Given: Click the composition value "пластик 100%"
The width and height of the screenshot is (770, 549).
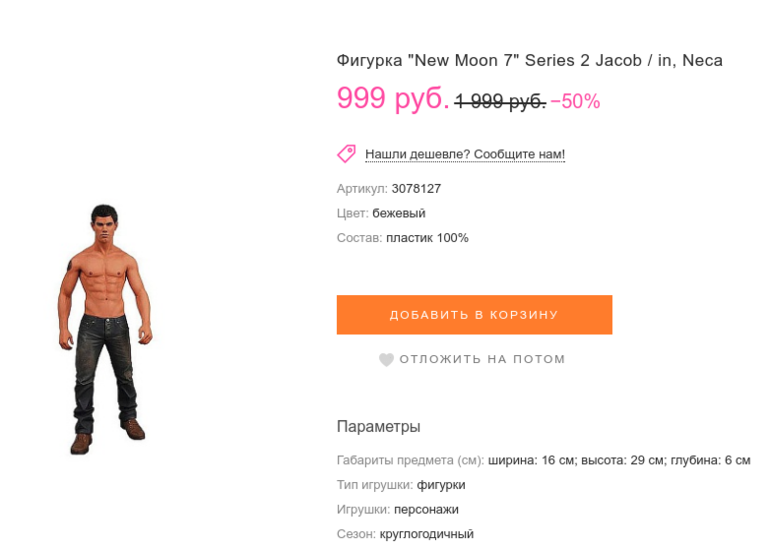Looking at the screenshot, I should 427,238.
